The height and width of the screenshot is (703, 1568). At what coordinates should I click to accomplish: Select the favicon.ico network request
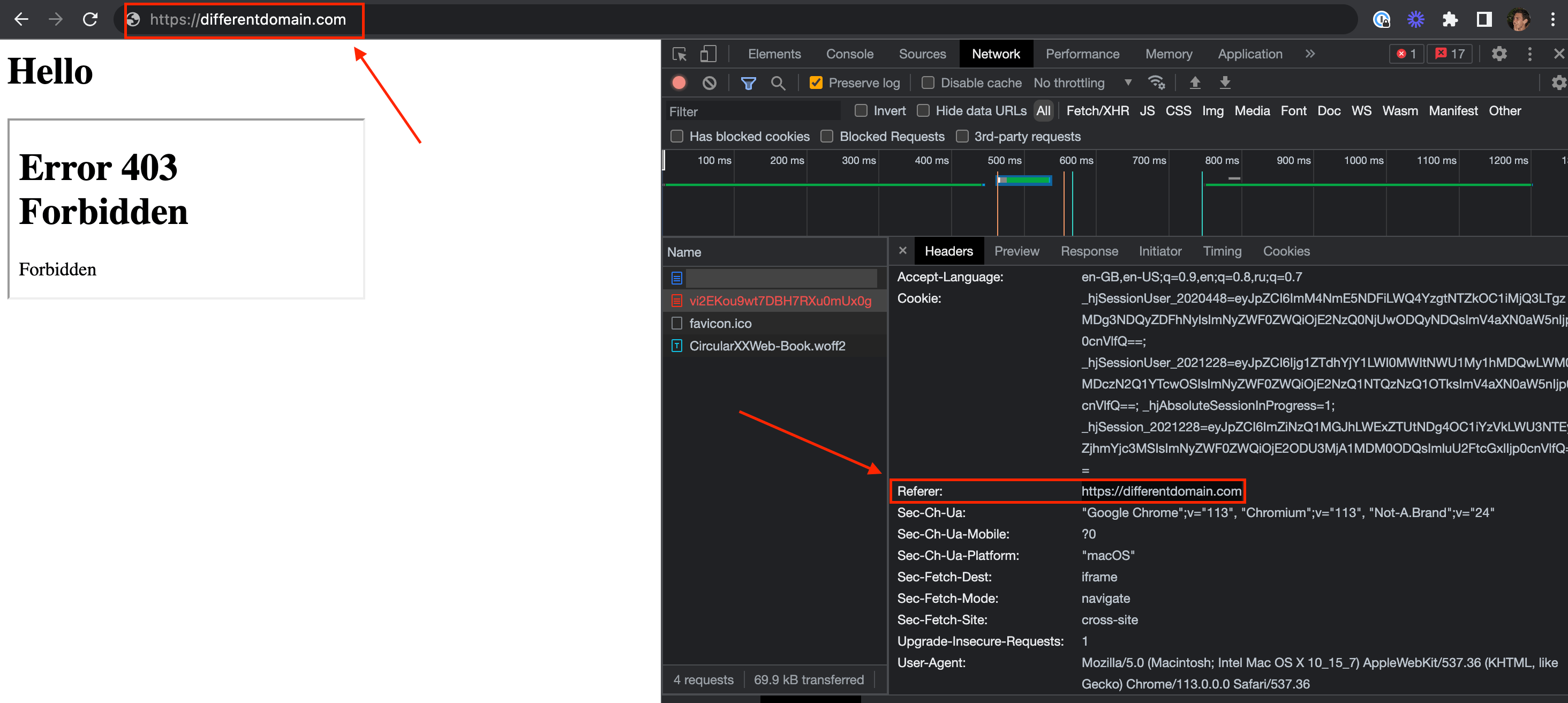pyautogui.click(x=721, y=324)
